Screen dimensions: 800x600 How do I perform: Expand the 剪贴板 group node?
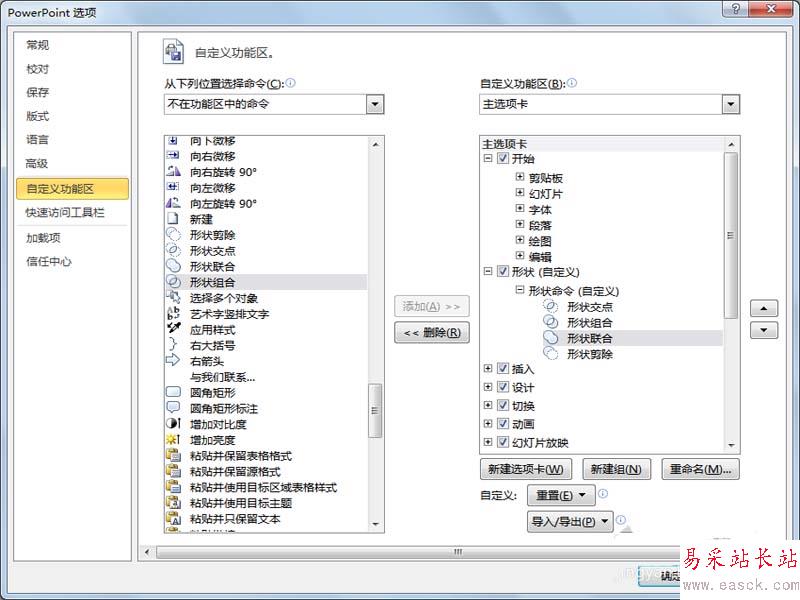coord(519,177)
